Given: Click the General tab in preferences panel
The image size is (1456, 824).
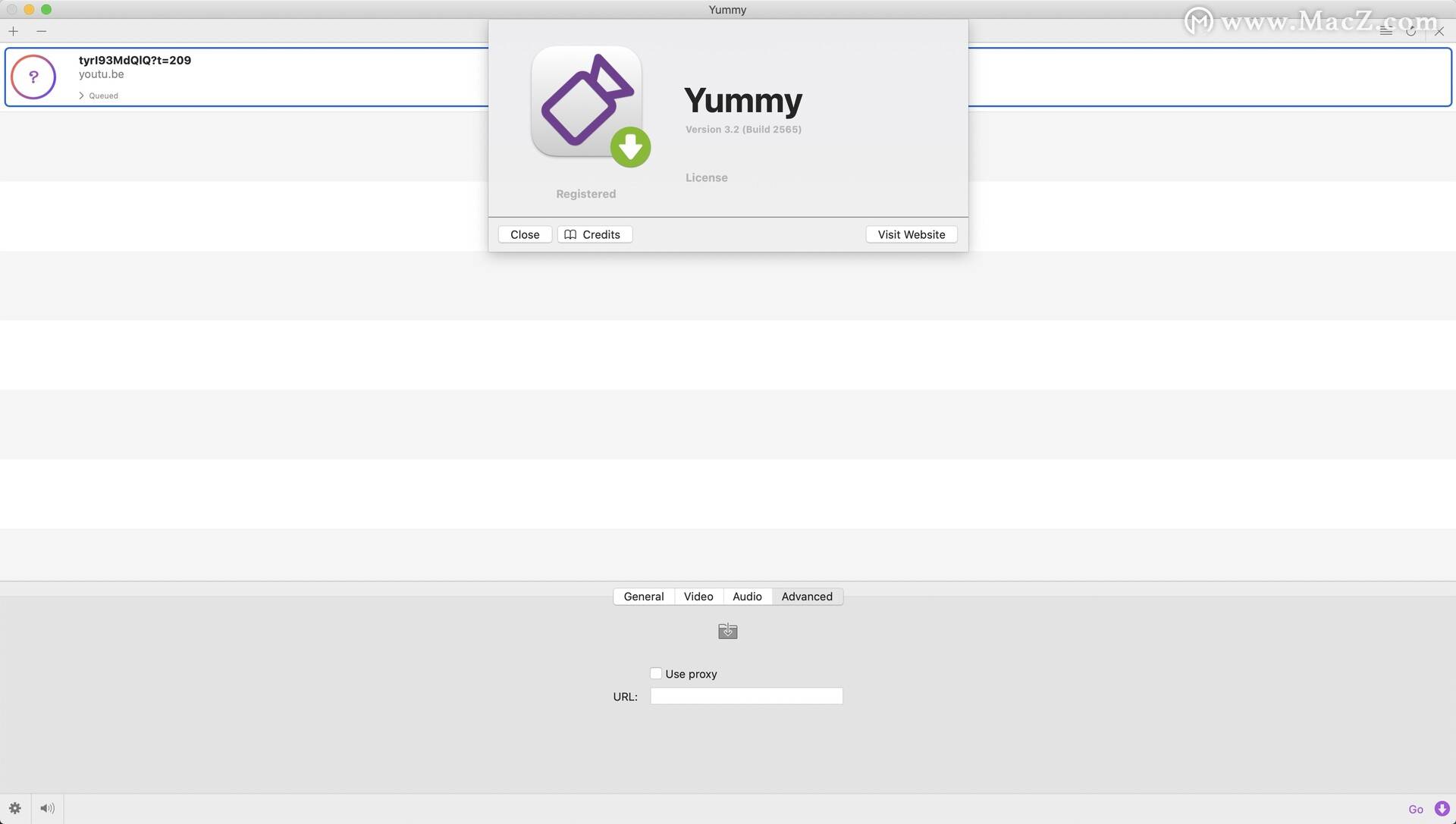Looking at the screenshot, I should [x=643, y=596].
